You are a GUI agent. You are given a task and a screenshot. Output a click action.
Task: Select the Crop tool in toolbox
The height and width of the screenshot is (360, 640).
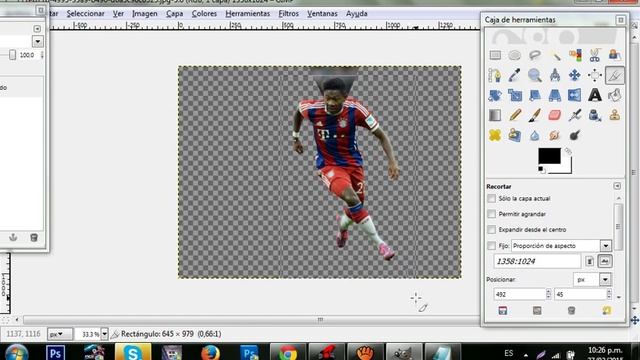pos(614,75)
